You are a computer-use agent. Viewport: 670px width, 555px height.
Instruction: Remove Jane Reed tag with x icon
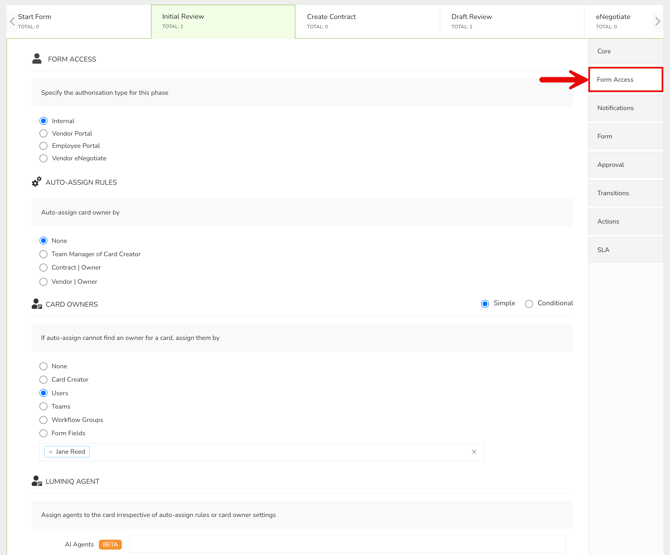(51, 452)
